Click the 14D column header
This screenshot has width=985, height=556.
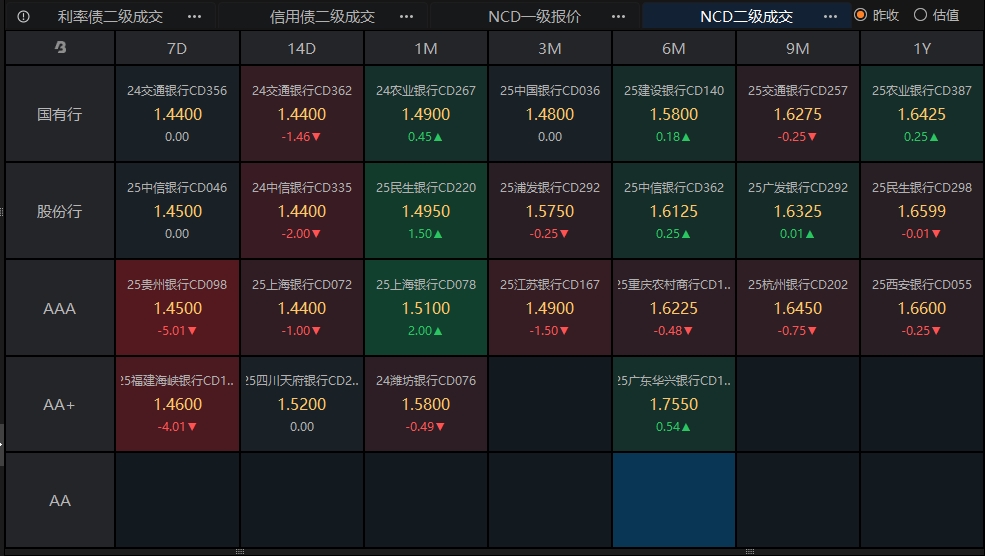[302, 48]
